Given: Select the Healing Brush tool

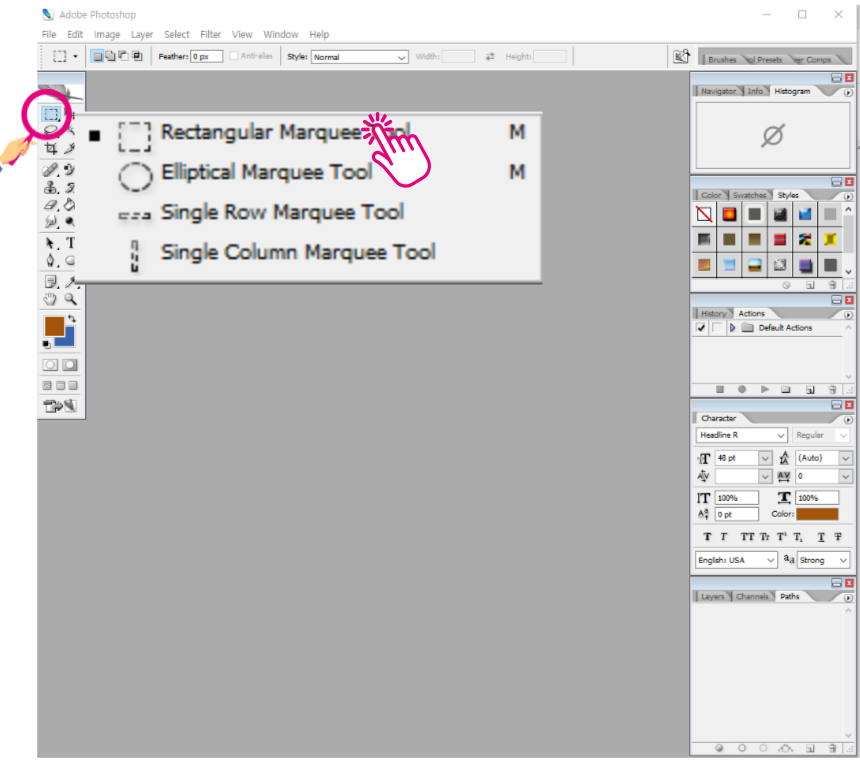Looking at the screenshot, I should (51, 169).
